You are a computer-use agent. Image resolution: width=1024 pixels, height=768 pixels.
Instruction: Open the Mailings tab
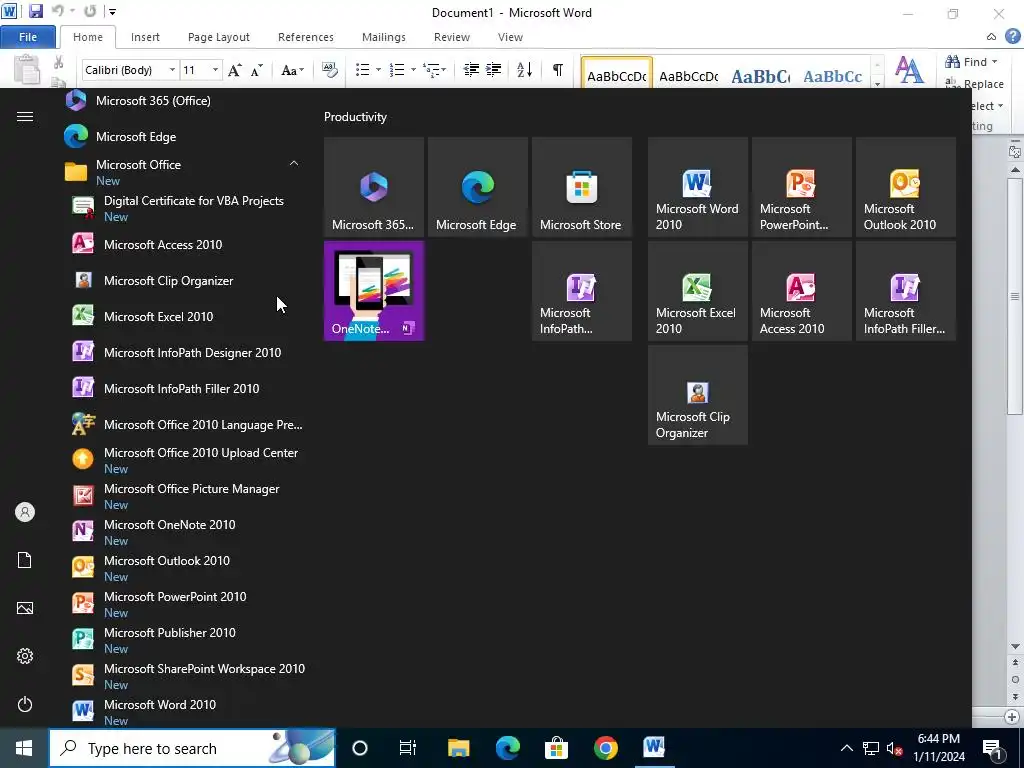384,37
